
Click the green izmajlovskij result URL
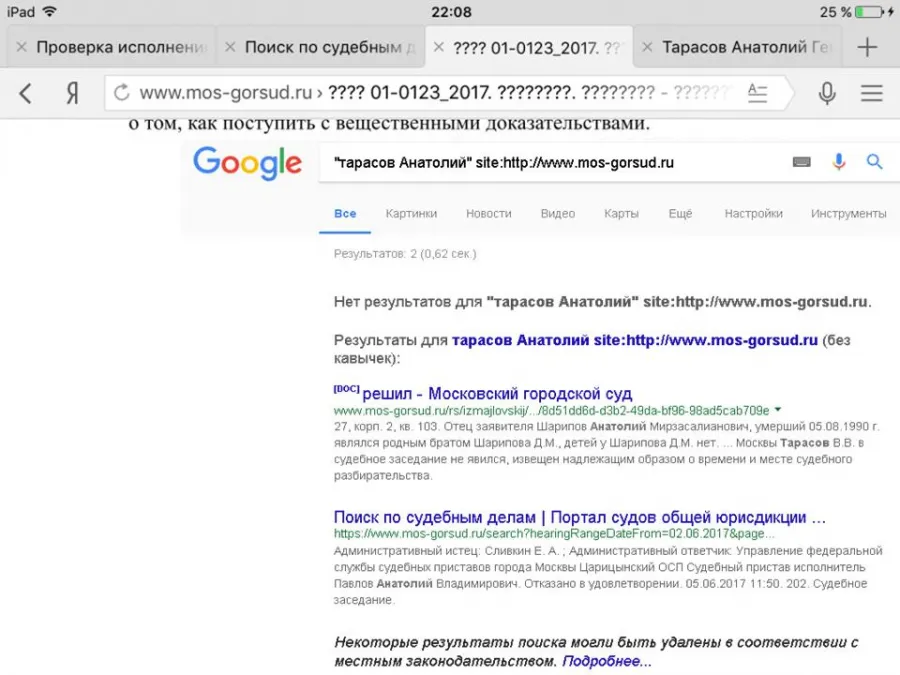coord(551,410)
